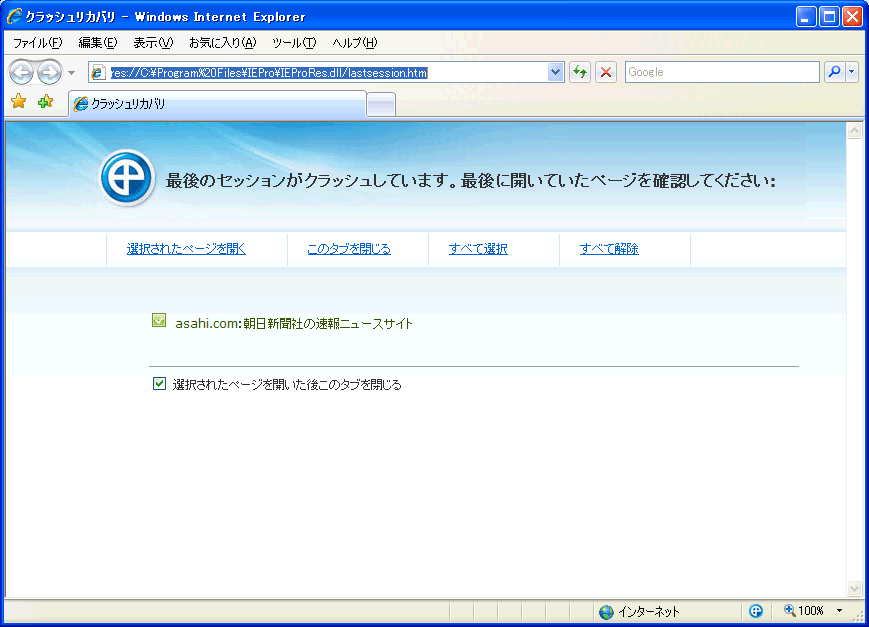Screen dimensions: 869x627
Task: Expand the address bar history dropdown
Action: click(555, 72)
